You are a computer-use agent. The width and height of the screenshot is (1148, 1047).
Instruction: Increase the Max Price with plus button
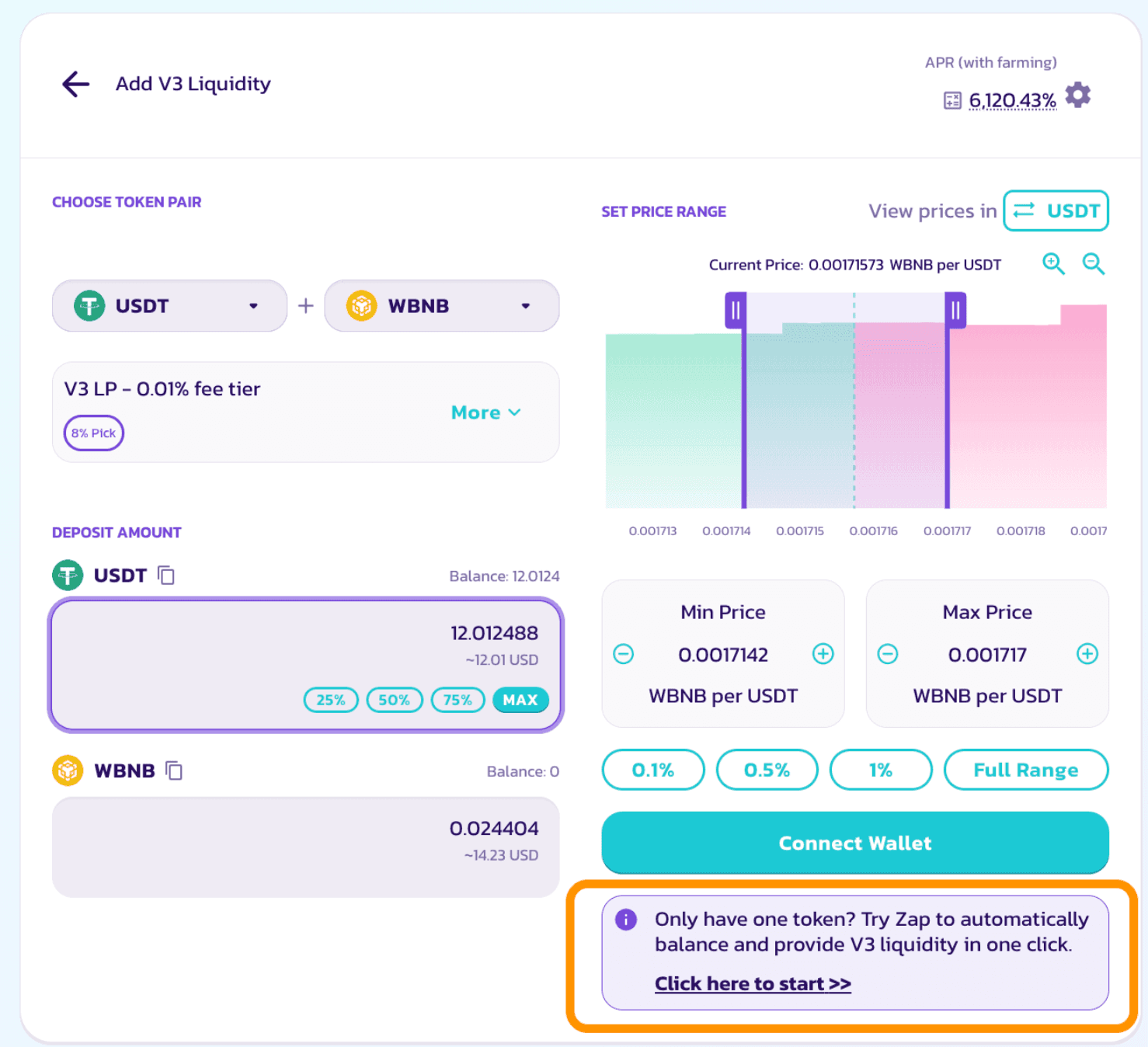tap(1087, 654)
